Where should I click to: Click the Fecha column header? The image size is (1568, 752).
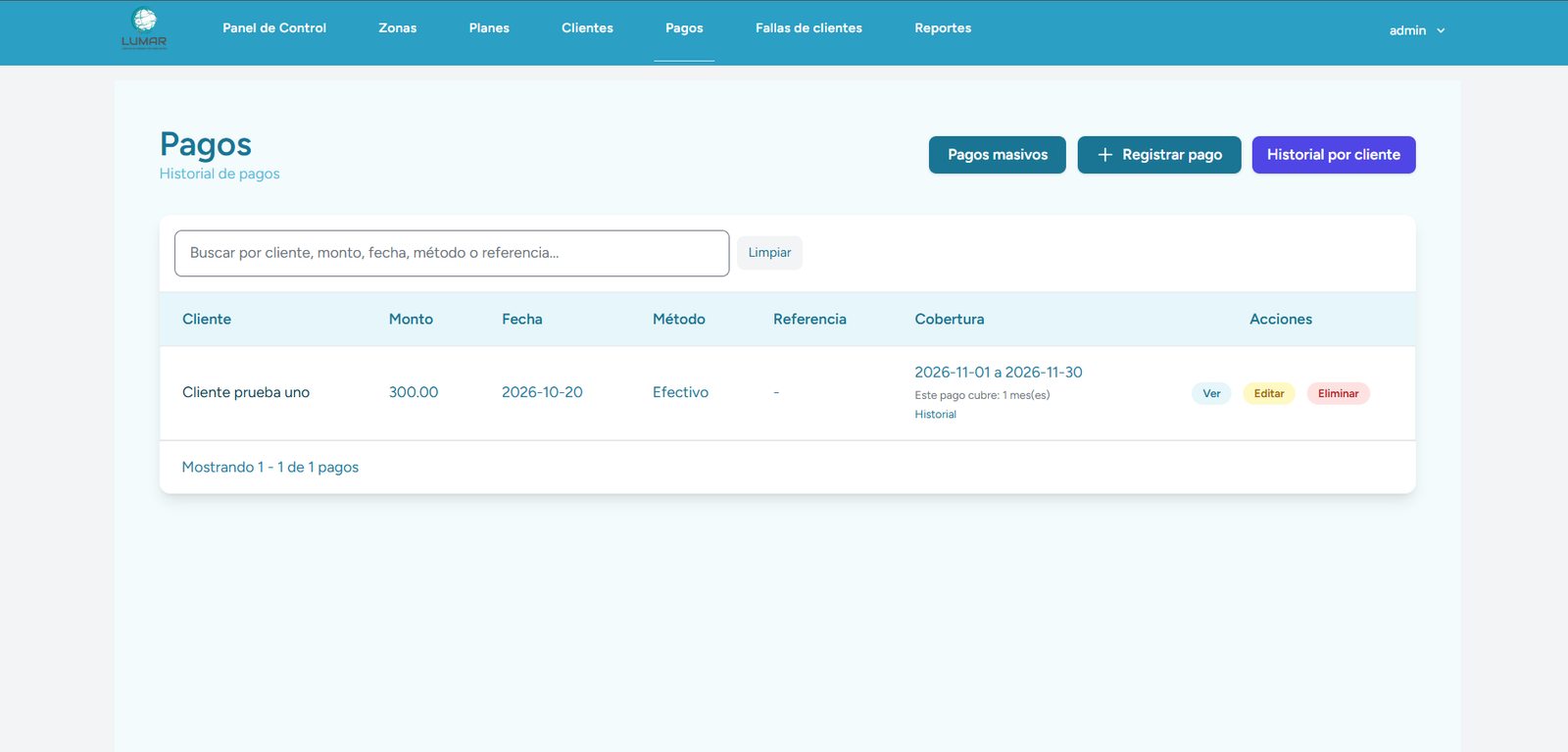coord(522,320)
